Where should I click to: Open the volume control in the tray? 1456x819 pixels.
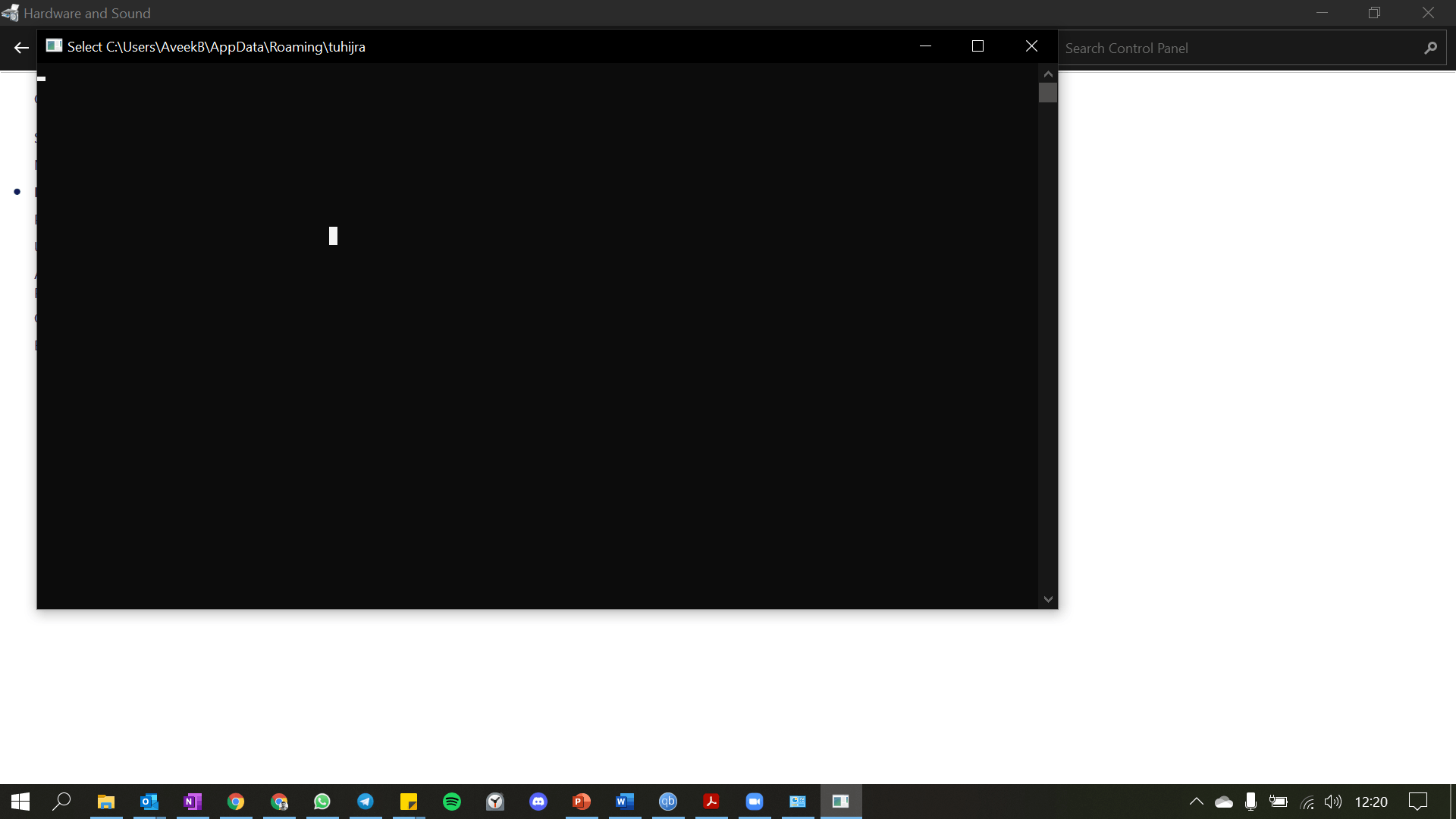1332,802
